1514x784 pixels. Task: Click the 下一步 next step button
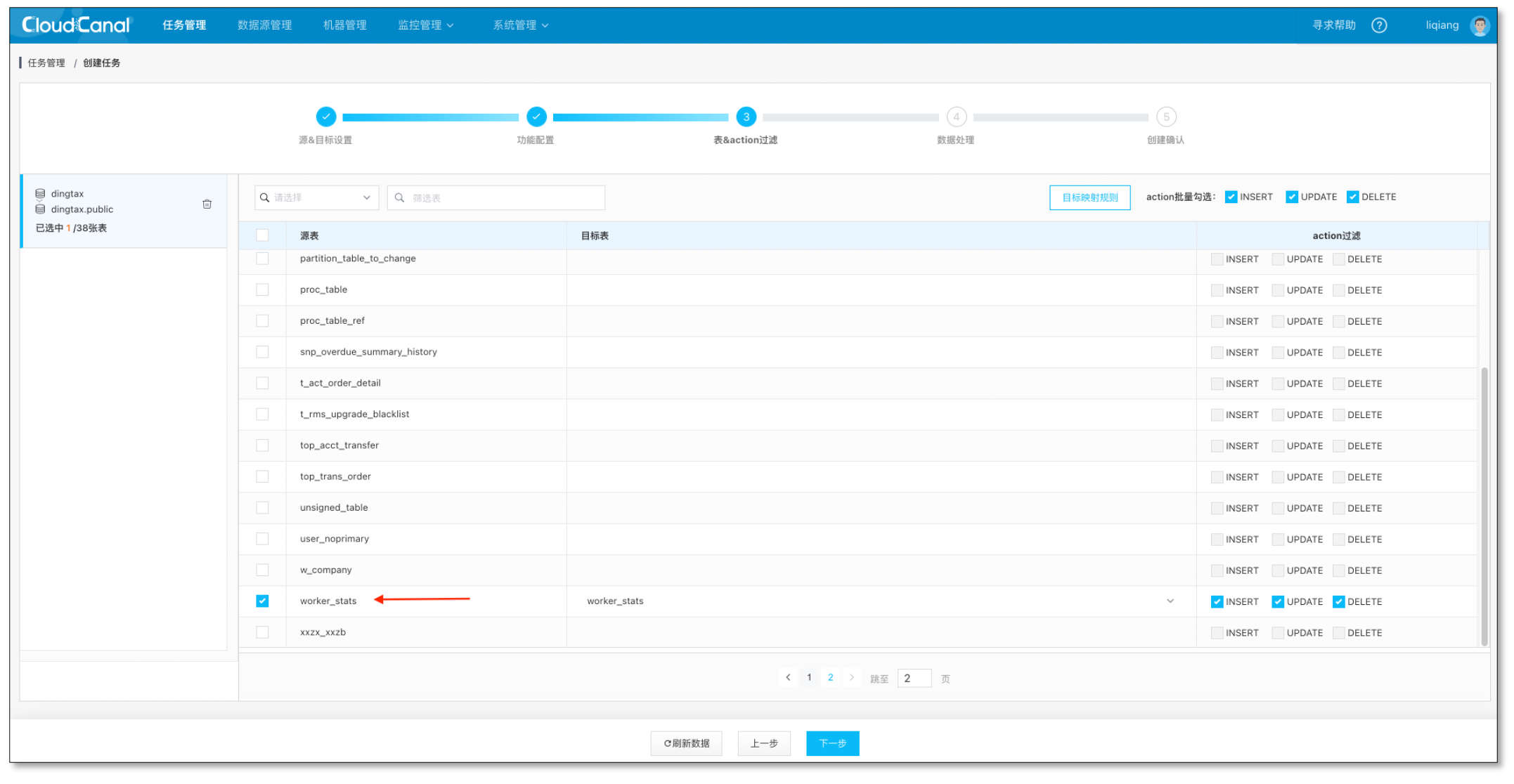[832, 743]
